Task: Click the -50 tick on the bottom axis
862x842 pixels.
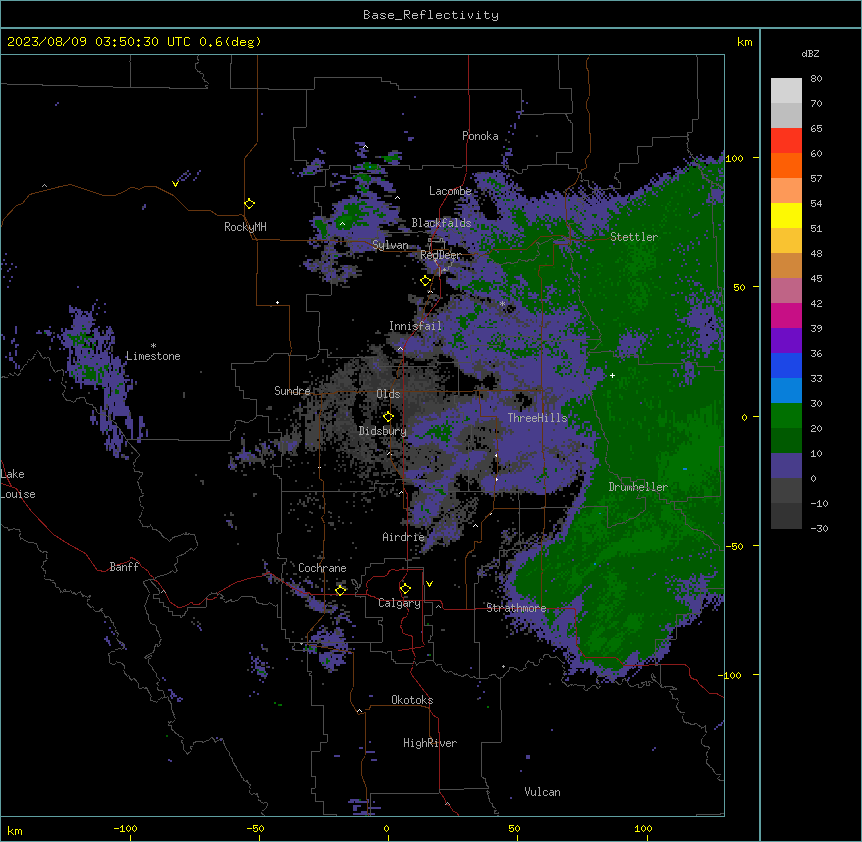Action: pyautogui.click(x=255, y=828)
